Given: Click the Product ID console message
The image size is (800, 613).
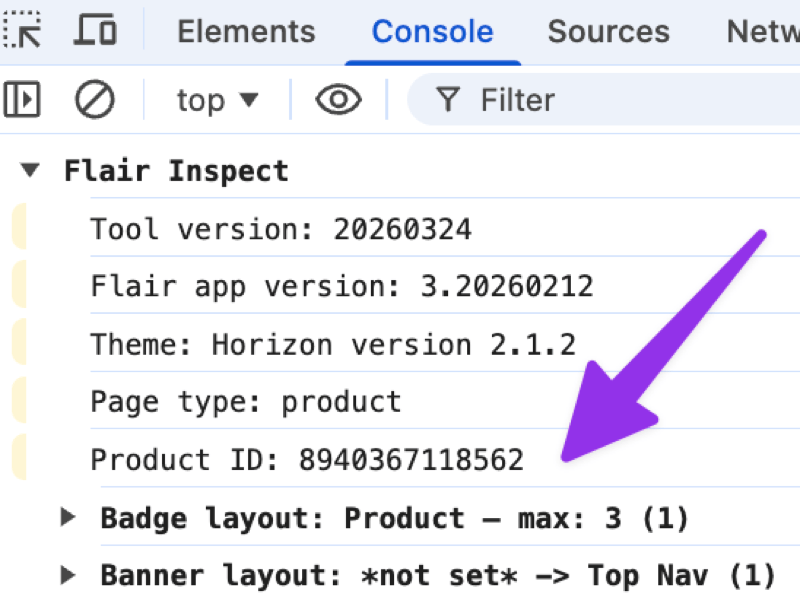Looking at the screenshot, I should (x=307, y=459).
